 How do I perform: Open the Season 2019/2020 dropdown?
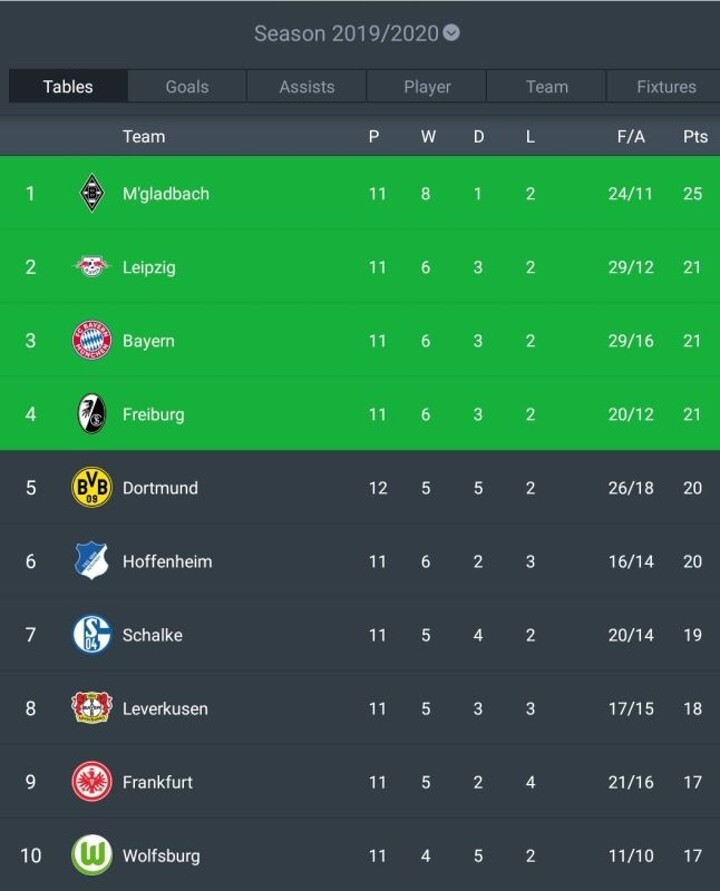click(357, 34)
